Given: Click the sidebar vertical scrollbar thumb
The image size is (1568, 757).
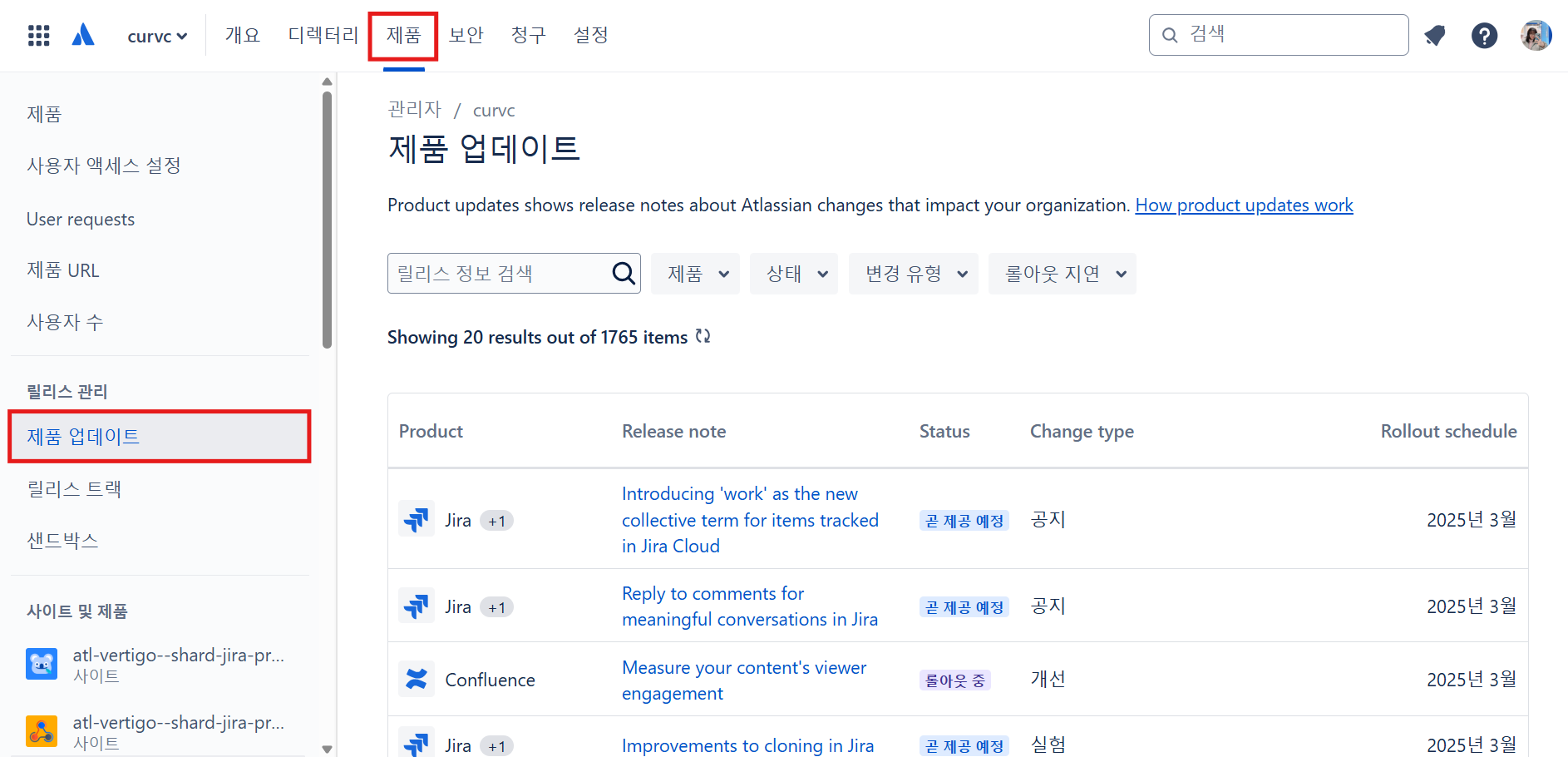Looking at the screenshot, I should point(327,219).
